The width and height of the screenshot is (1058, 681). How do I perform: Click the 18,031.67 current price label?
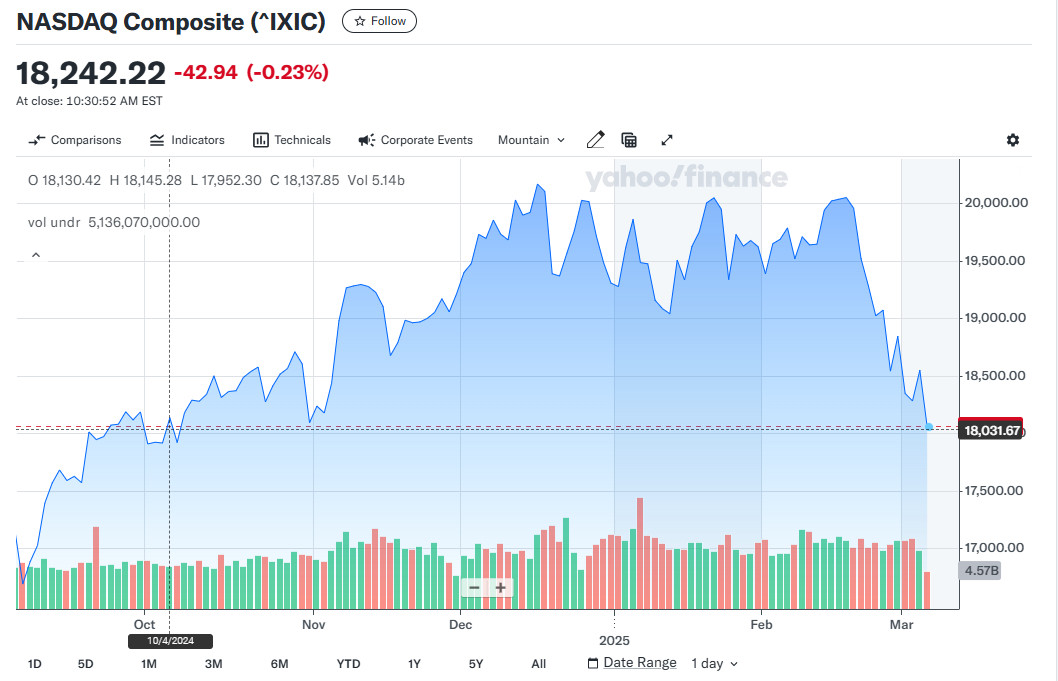[991, 431]
